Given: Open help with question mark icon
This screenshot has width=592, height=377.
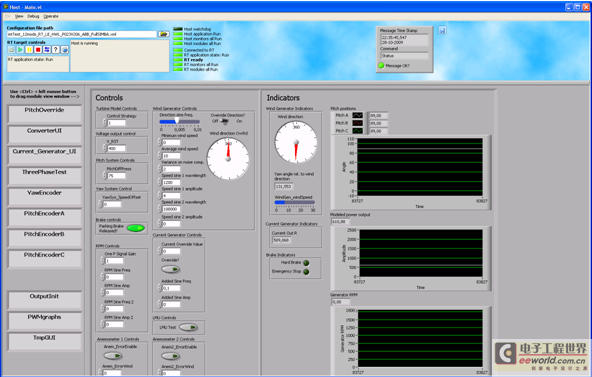Looking at the screenshot, I should (56, 49).
